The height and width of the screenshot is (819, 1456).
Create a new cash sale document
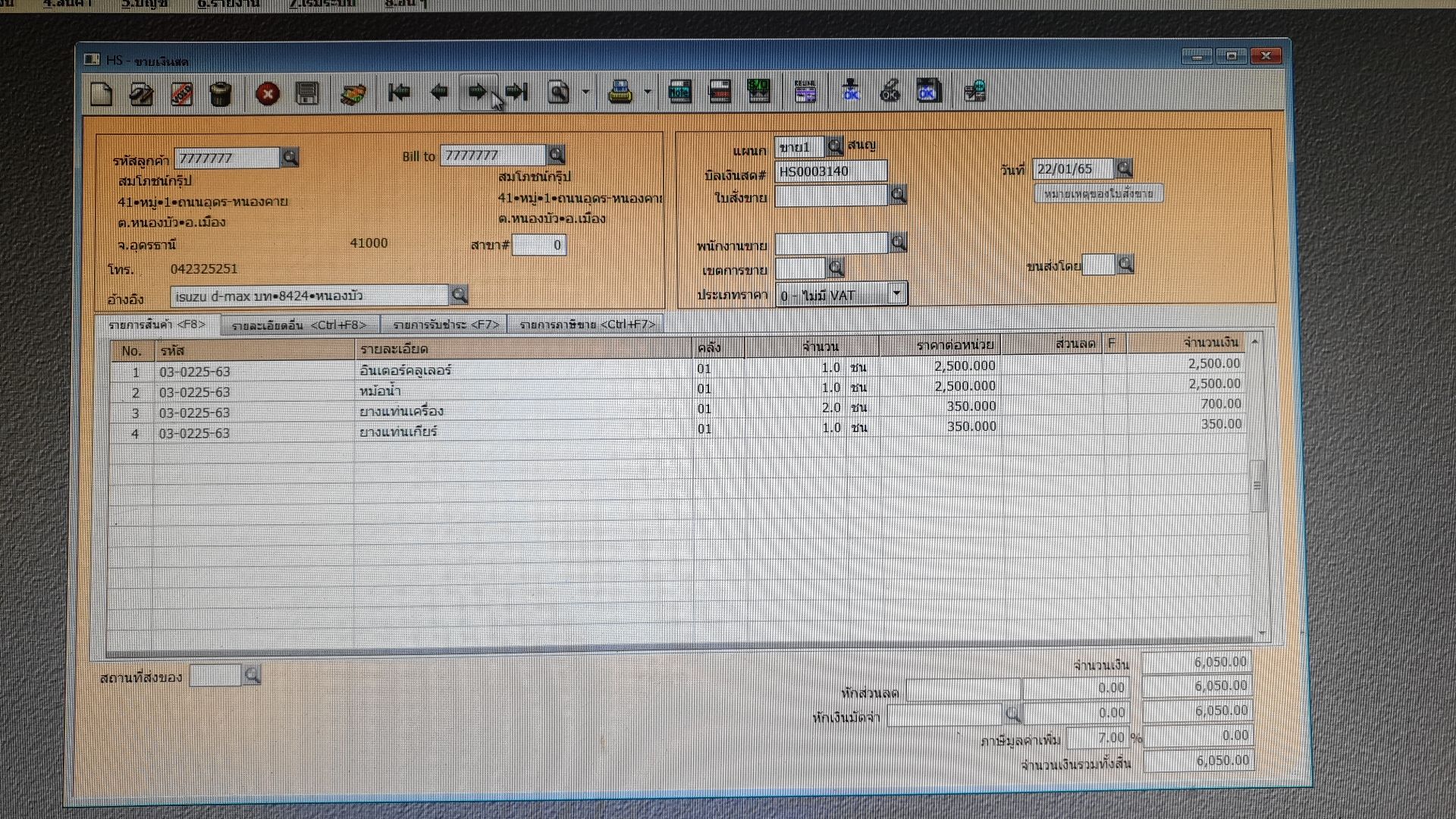coord(102,94)
